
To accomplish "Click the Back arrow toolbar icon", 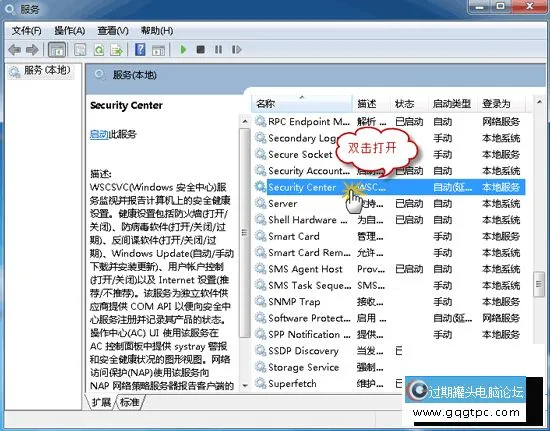I will [x=14, y=50].
